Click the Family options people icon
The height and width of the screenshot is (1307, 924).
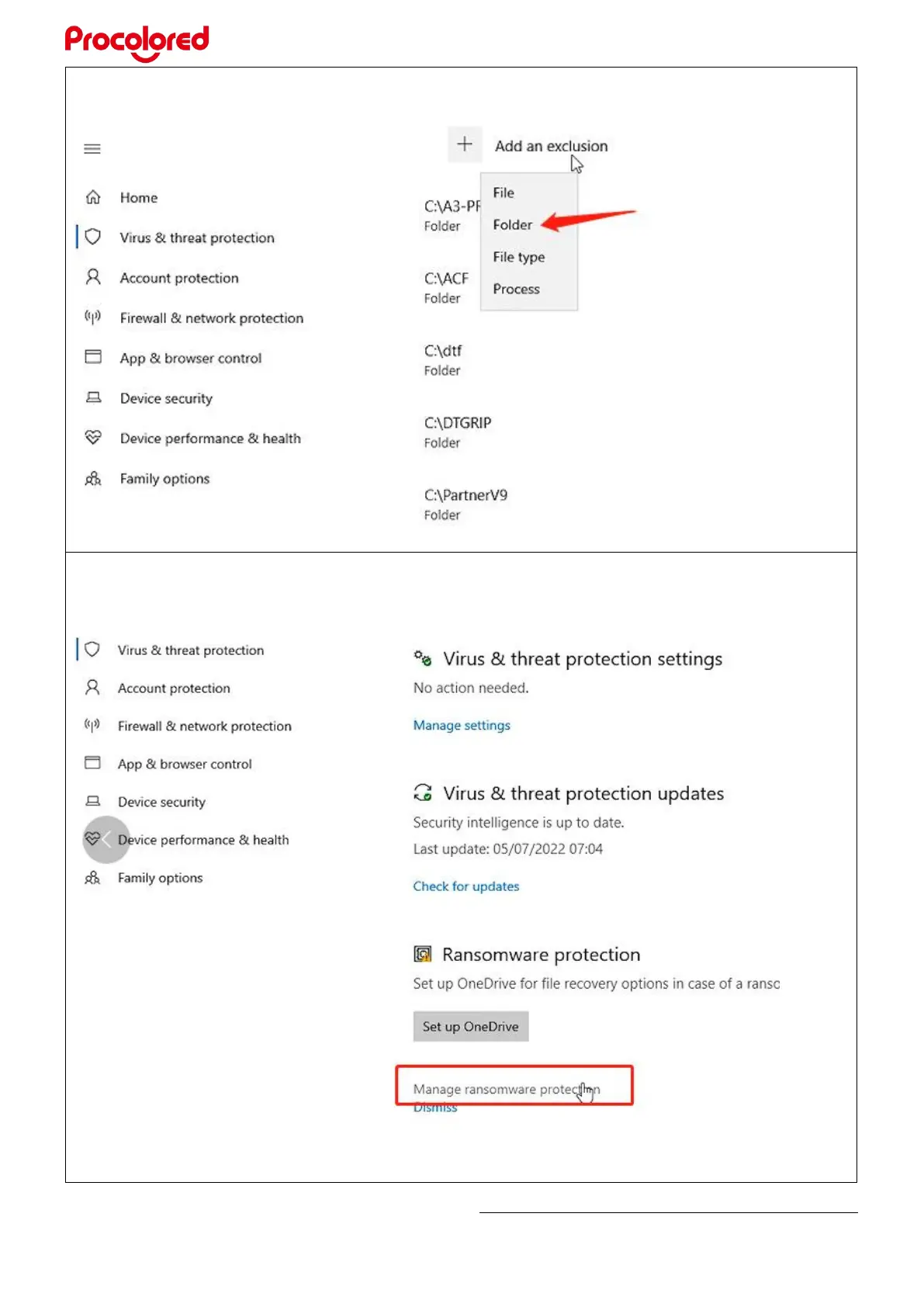tap(93, 478)
